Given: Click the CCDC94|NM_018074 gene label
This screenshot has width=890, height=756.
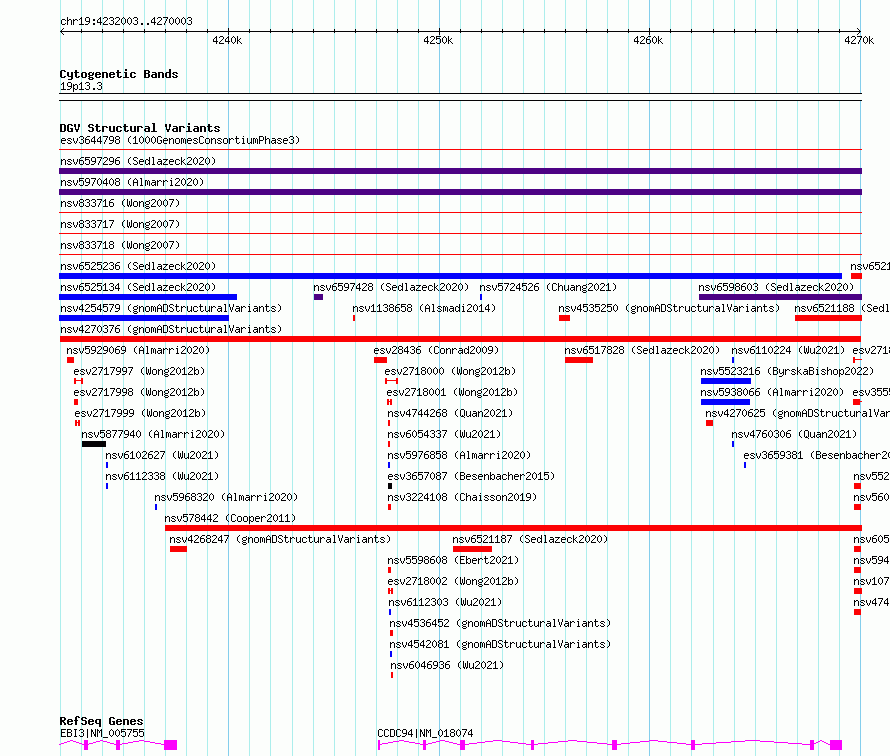Looking at the screenshot, I should click(x=425, y=733).
